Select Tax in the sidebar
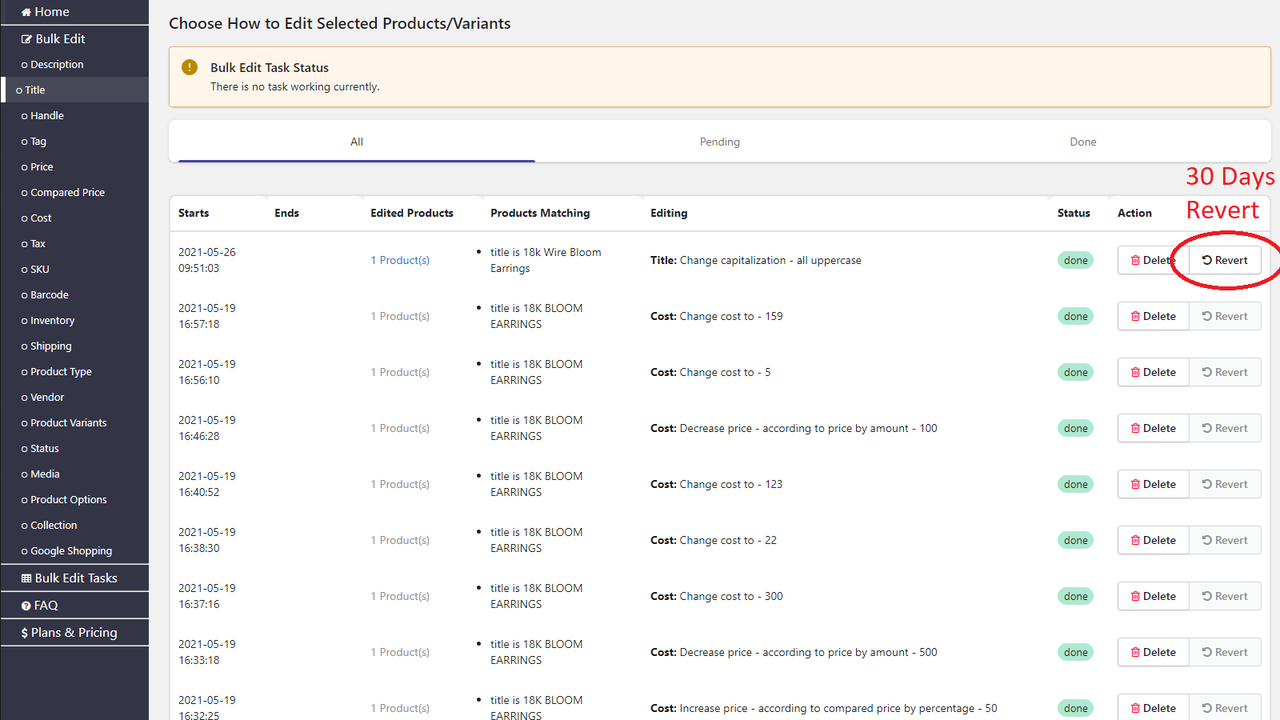The width and height of the screenshot is (1280, 720). click(74, 244)
